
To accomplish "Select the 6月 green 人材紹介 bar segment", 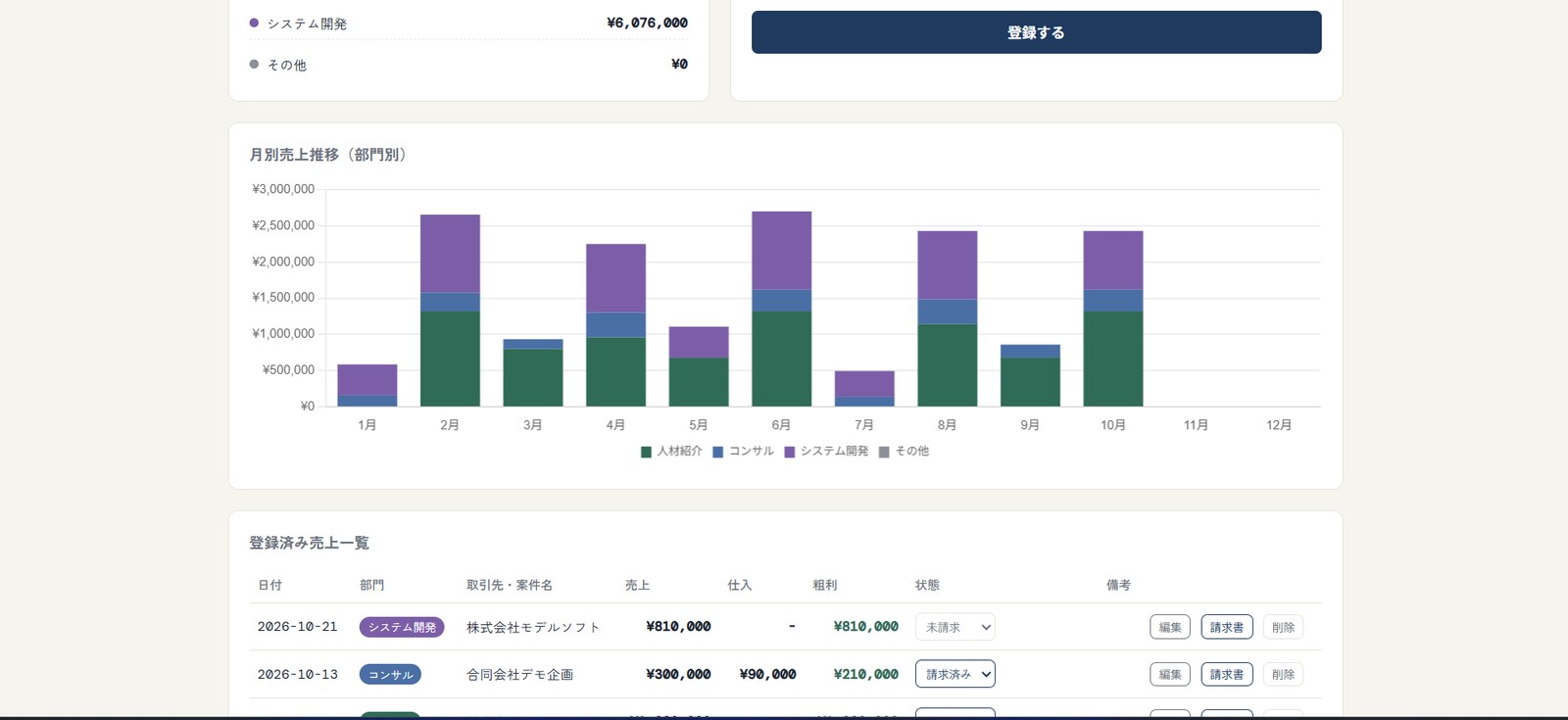I will 781,359.
